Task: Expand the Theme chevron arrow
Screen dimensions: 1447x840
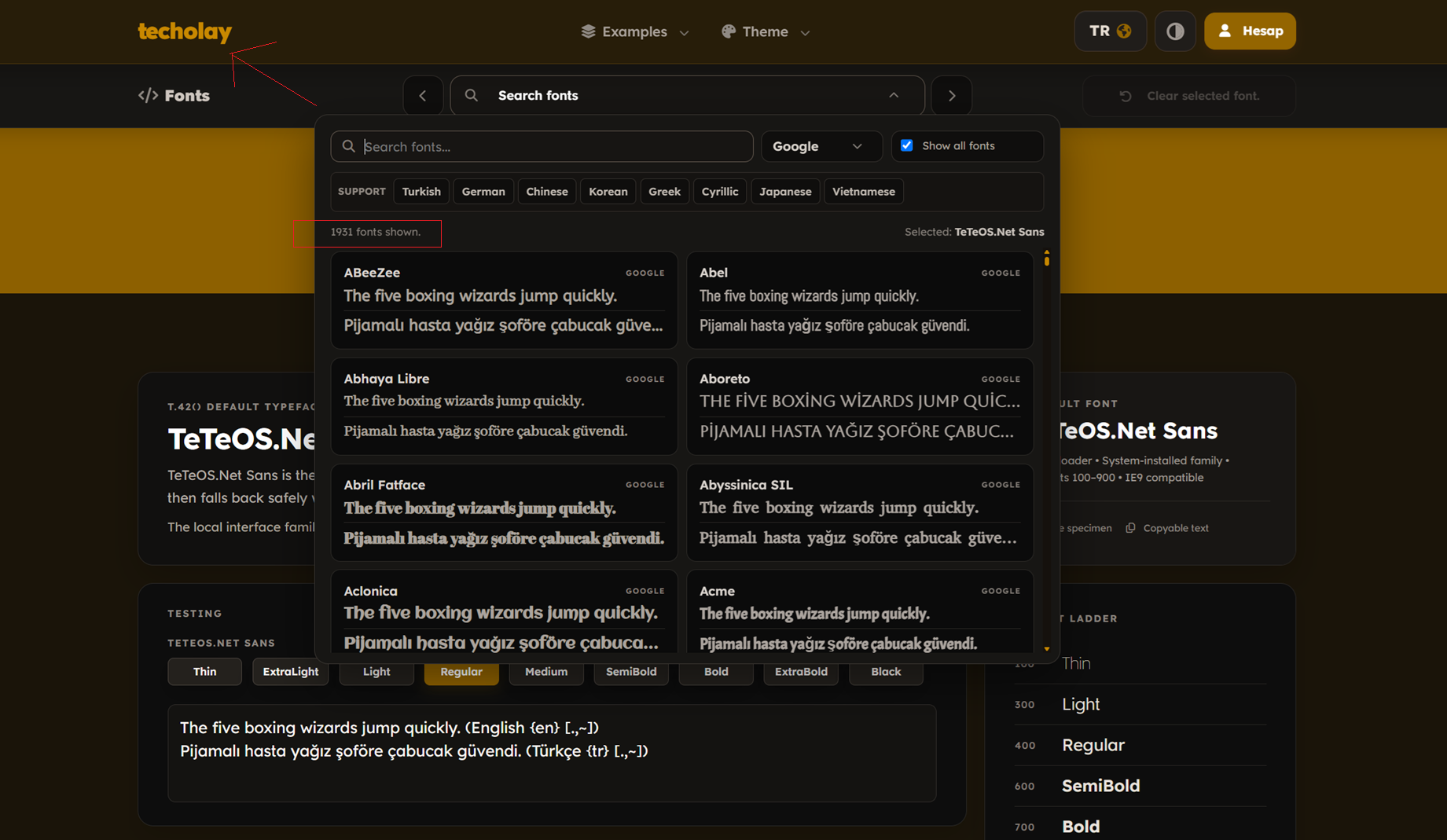Action: click(805, 32)
